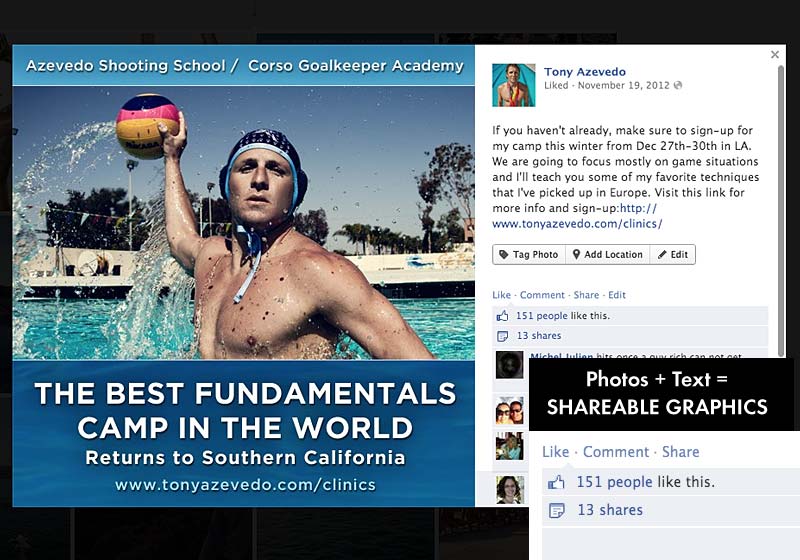Follow the www.tonyazevedo.com/clinics link in the post
This screenshot has width=800, height=560.
coord(578,223)
